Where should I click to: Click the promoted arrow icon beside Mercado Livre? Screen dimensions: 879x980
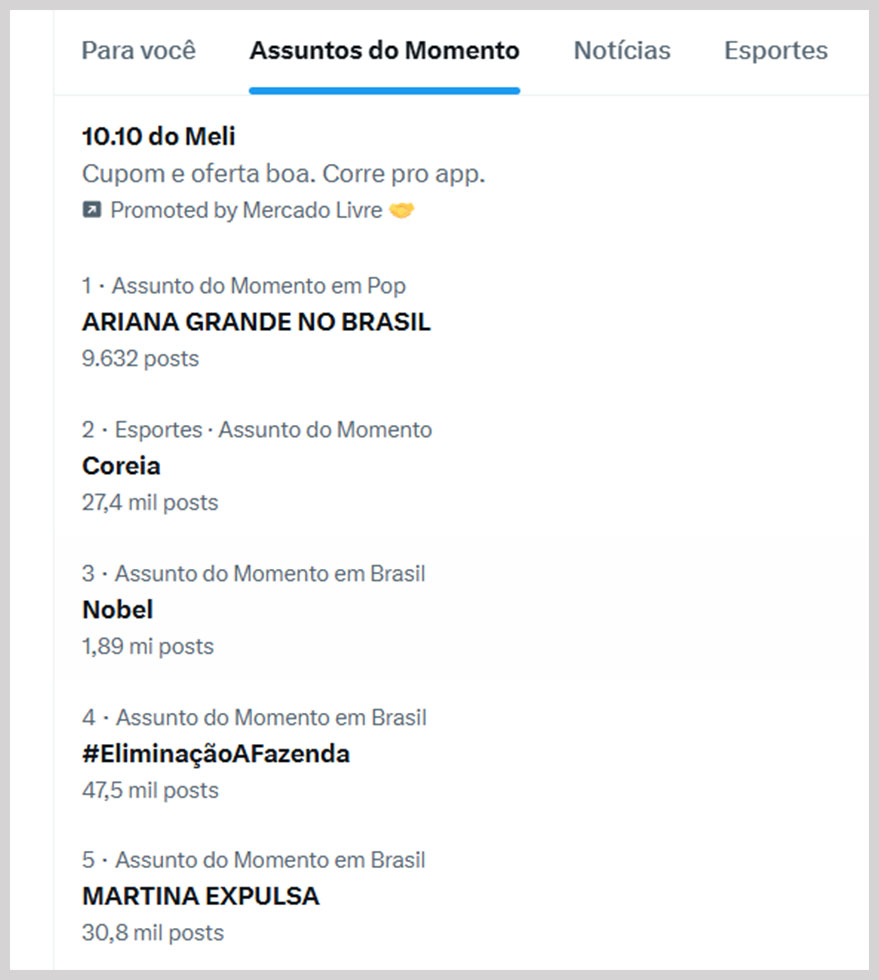(91, 211)
